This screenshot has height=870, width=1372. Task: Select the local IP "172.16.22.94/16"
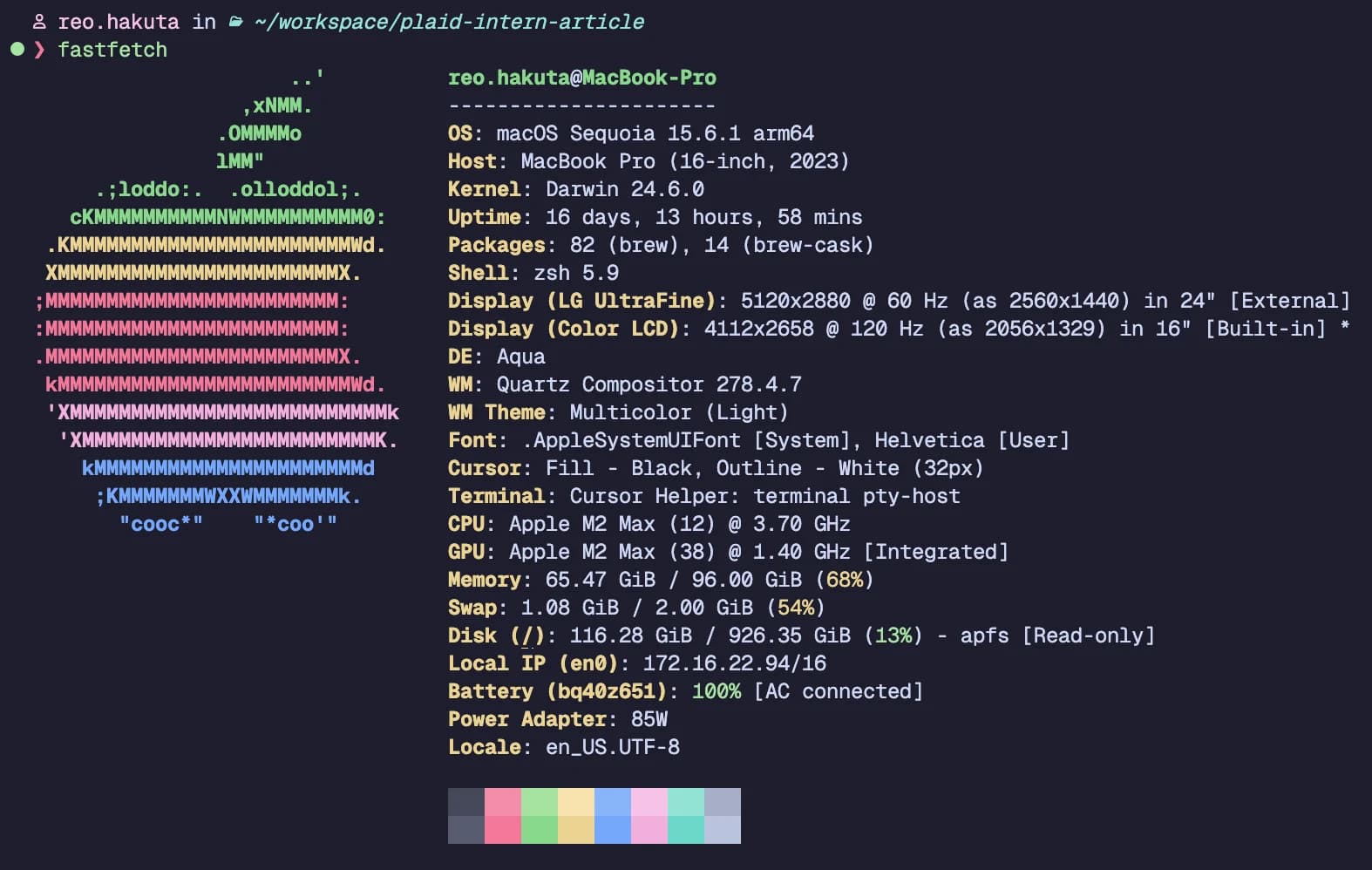point(735,663)
